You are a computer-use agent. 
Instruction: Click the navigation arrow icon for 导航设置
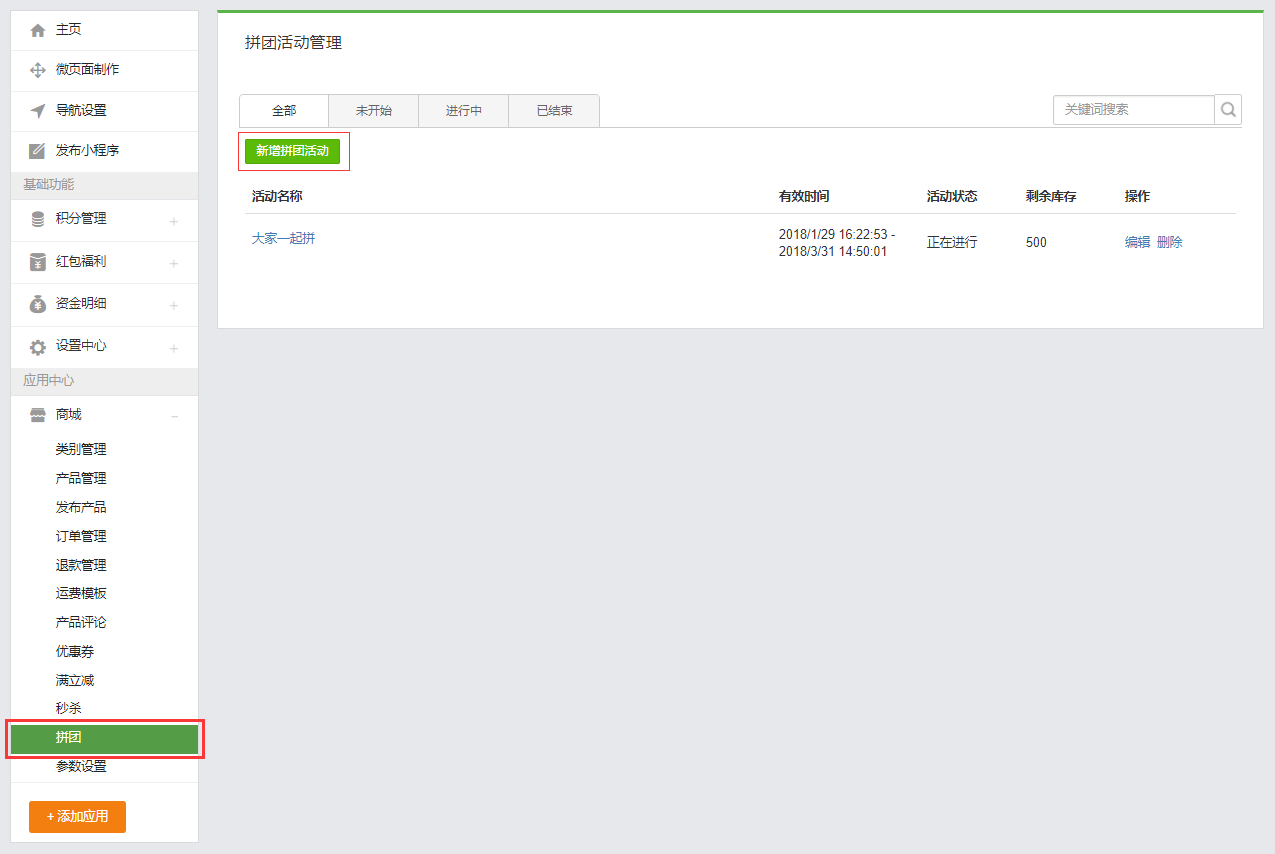pos(38,111)
